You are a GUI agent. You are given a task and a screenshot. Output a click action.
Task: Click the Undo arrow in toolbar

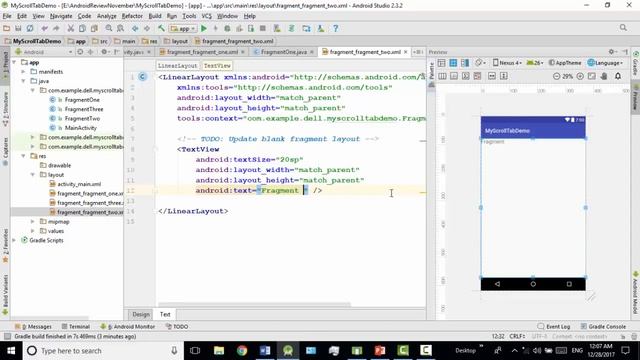[44, 29]
